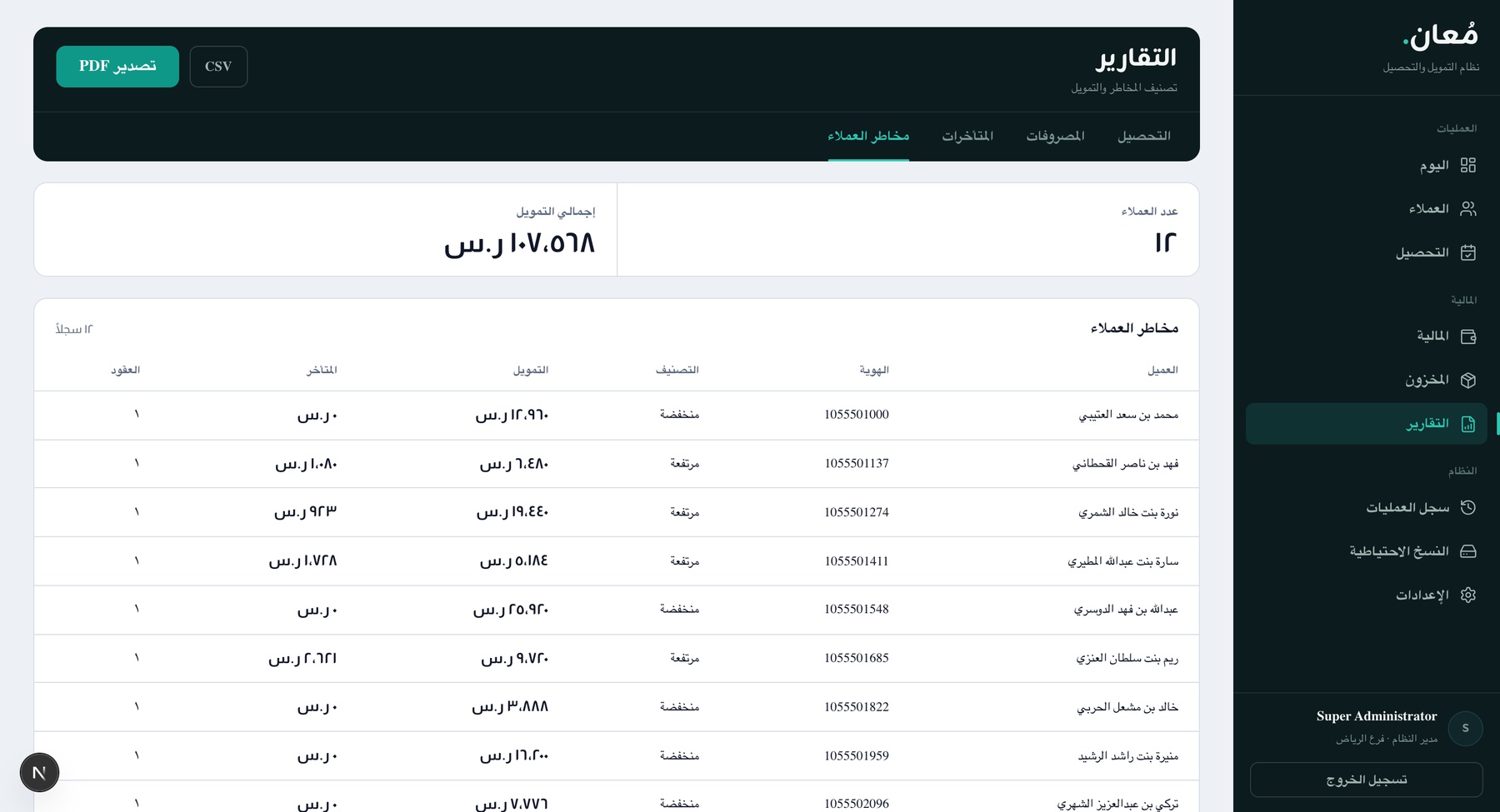
Task: Open الإعدادات gear icon in sidebar
Action: click(x=1467, y=595)
